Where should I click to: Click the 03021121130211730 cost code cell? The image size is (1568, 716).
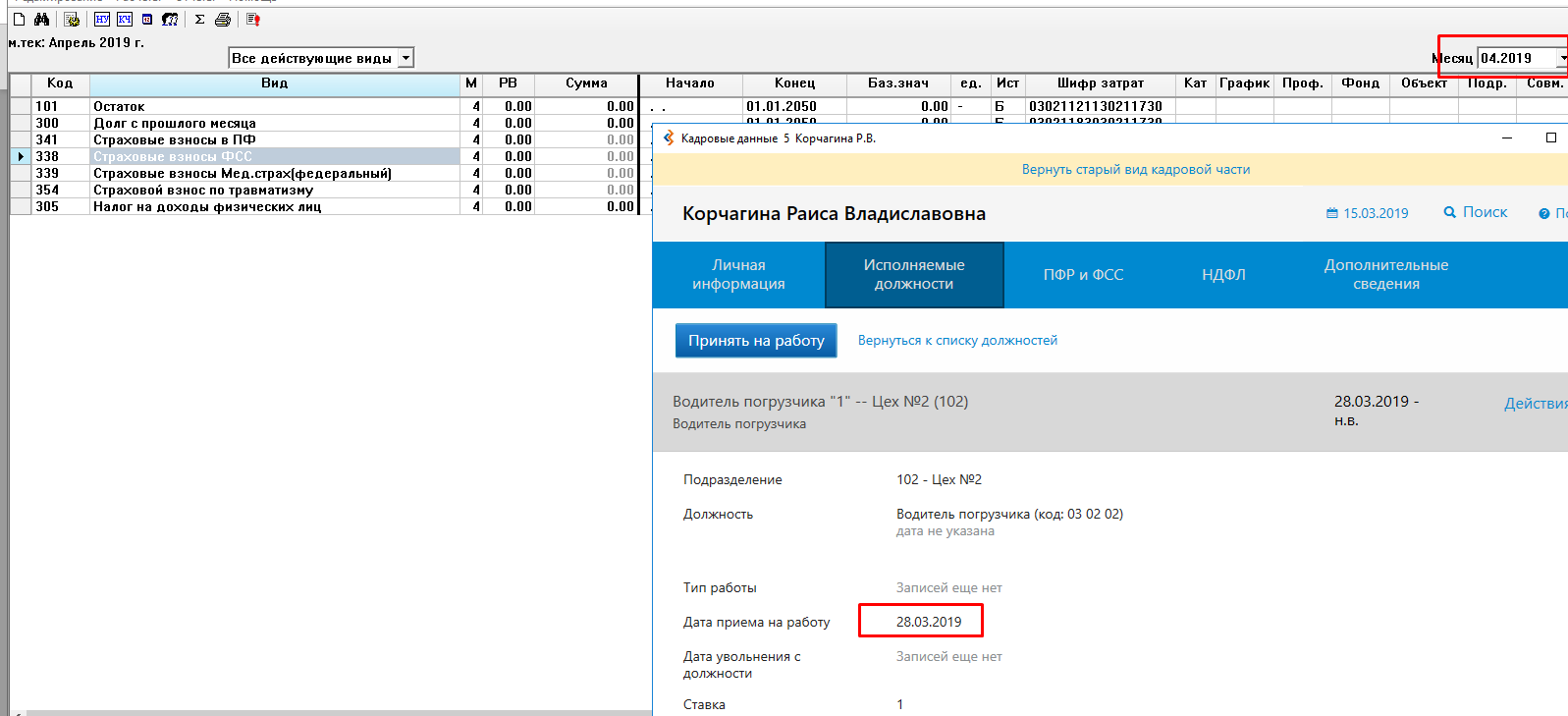tap(1100, 106)
